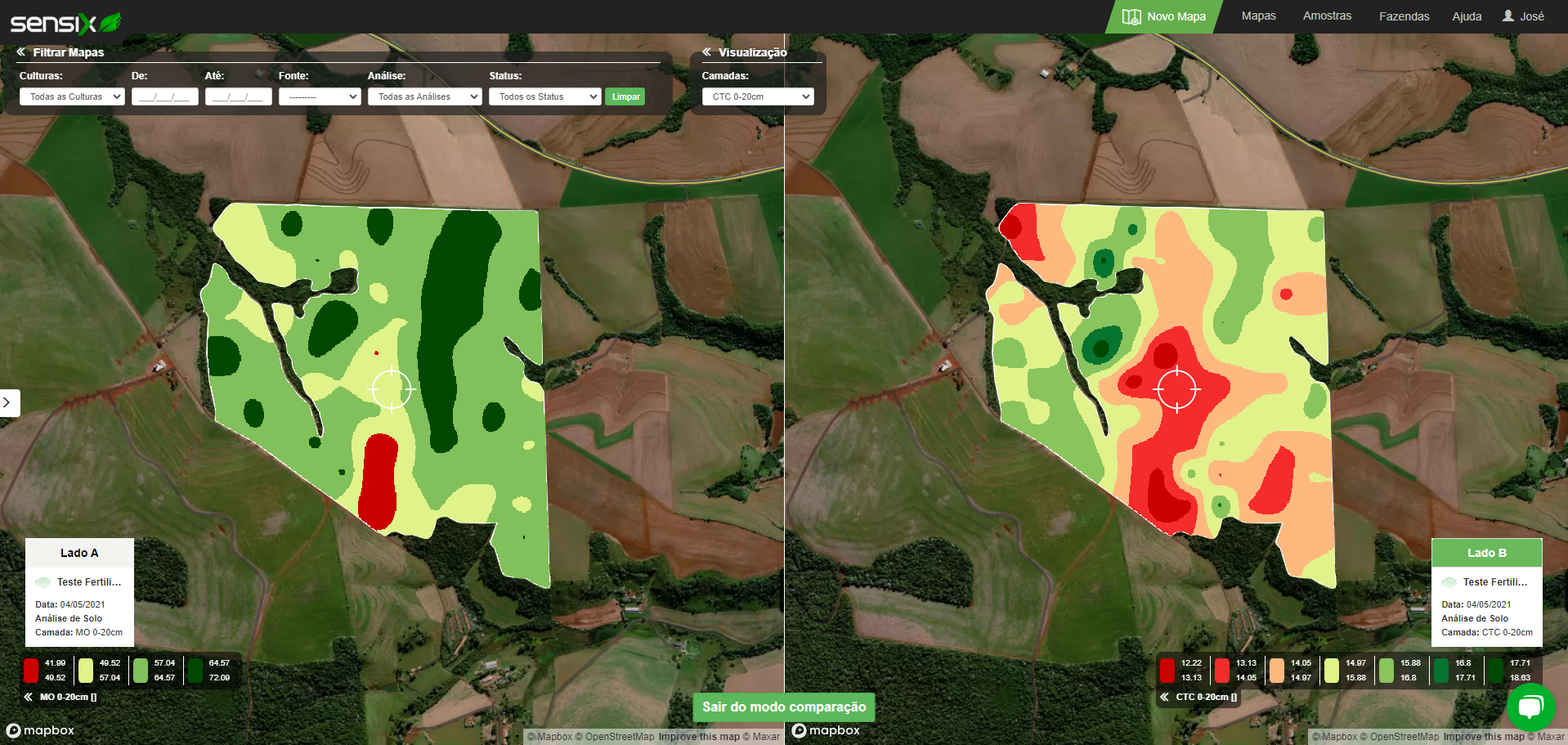Click the crosshair marker on left map
The image size is (1568, 745).
tap(392, 389)
